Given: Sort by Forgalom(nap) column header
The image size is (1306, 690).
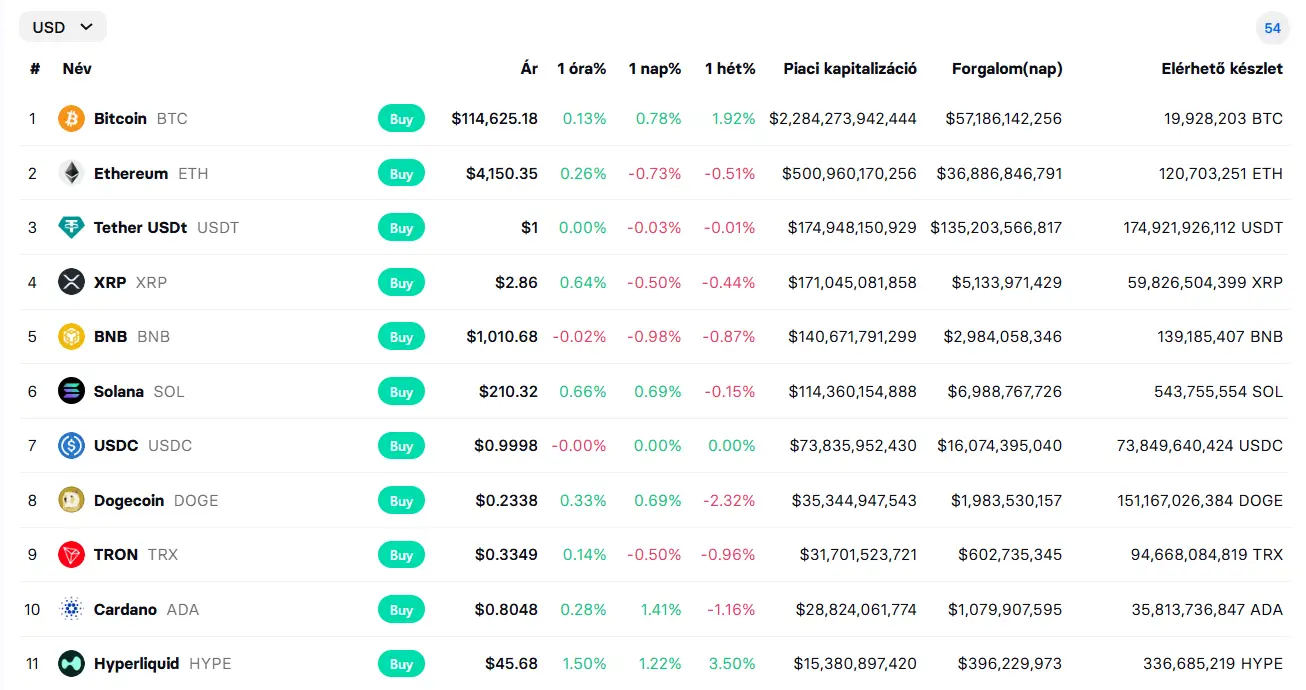Looking at the screenshot, I should 1007,69.
